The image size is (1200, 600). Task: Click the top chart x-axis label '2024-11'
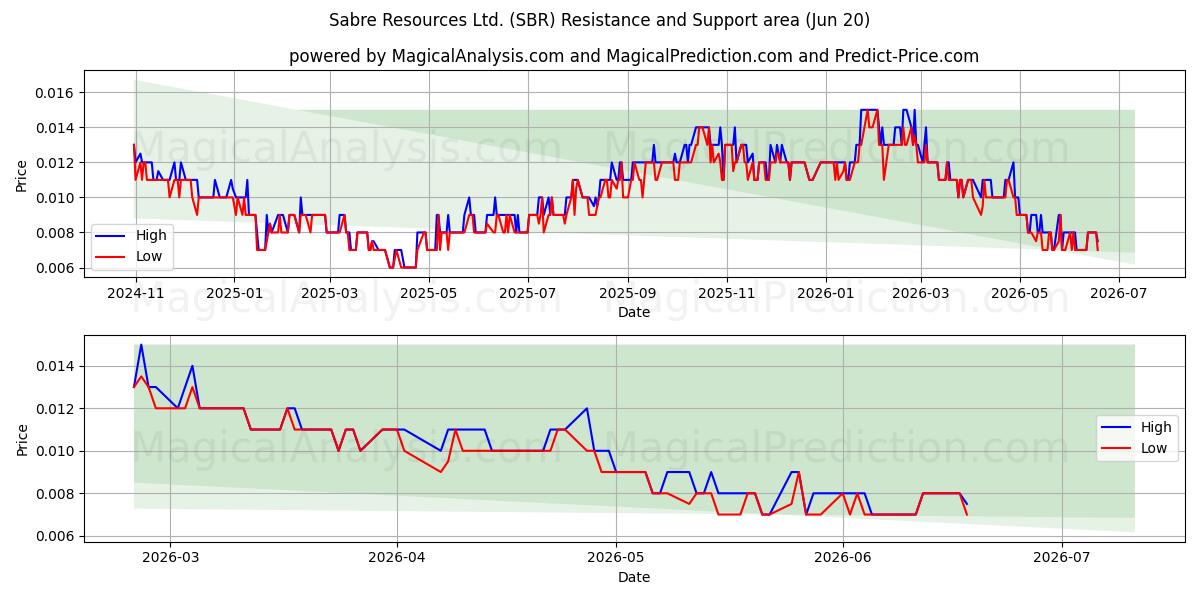click(135, 294)
